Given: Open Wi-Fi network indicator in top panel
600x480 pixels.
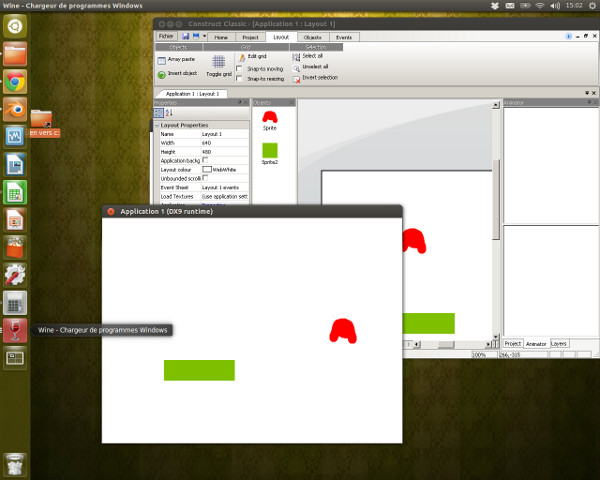Looking at the screenshot, I should pyautogui.click(x=540, y=6).
